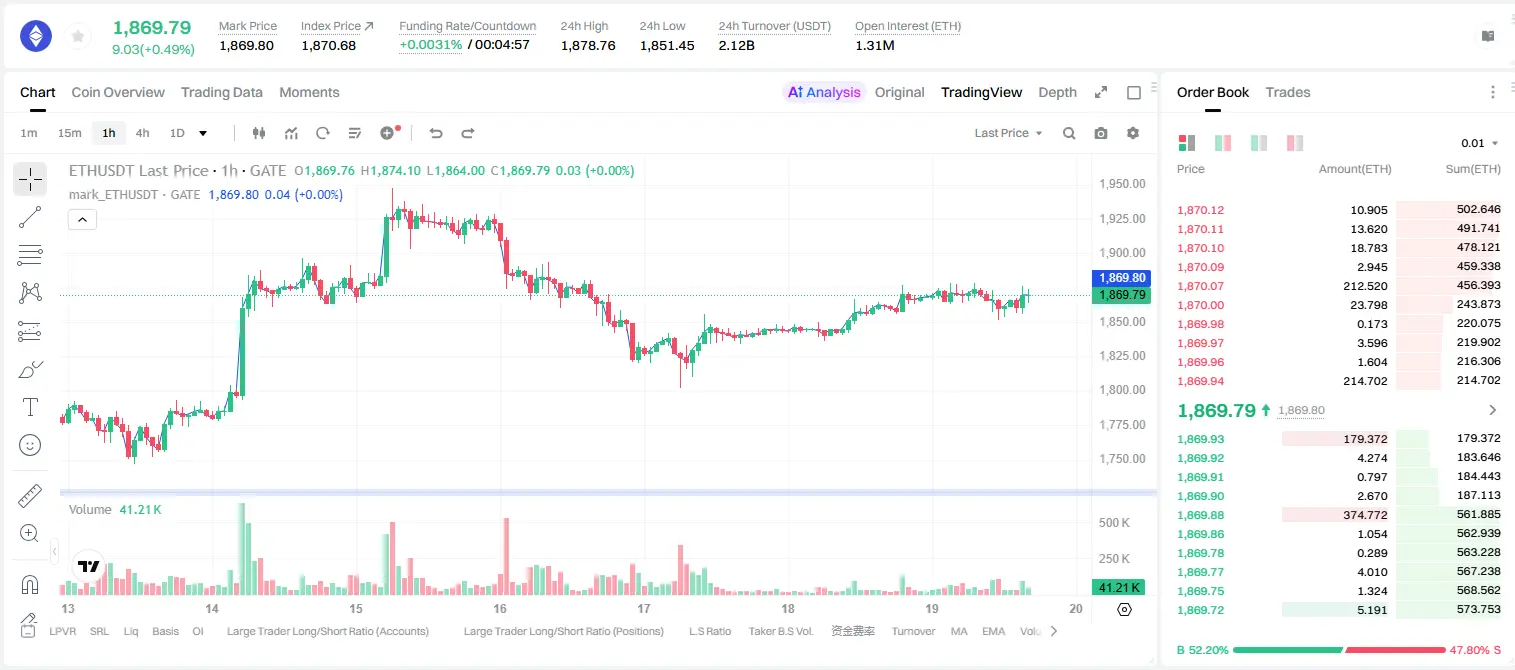1515x670 pixels.
Task: Show only sell orders in order book
Action: click(1295, 143)
